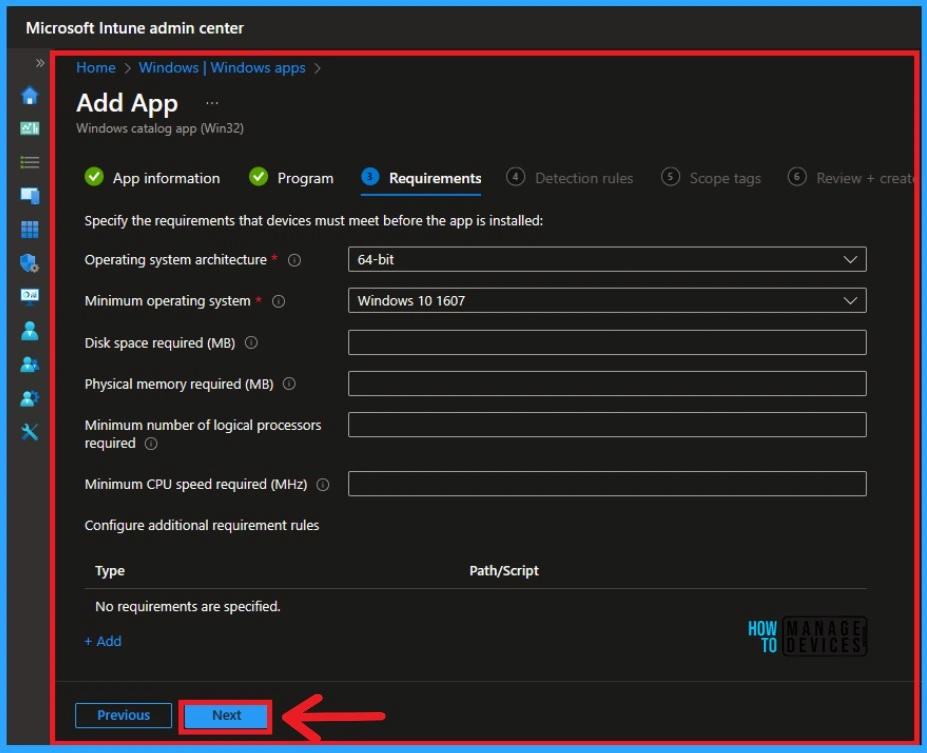Click the Next button
Image resolution: width=927 pixels, height=753 pixels.
click(x=226, y=716)
